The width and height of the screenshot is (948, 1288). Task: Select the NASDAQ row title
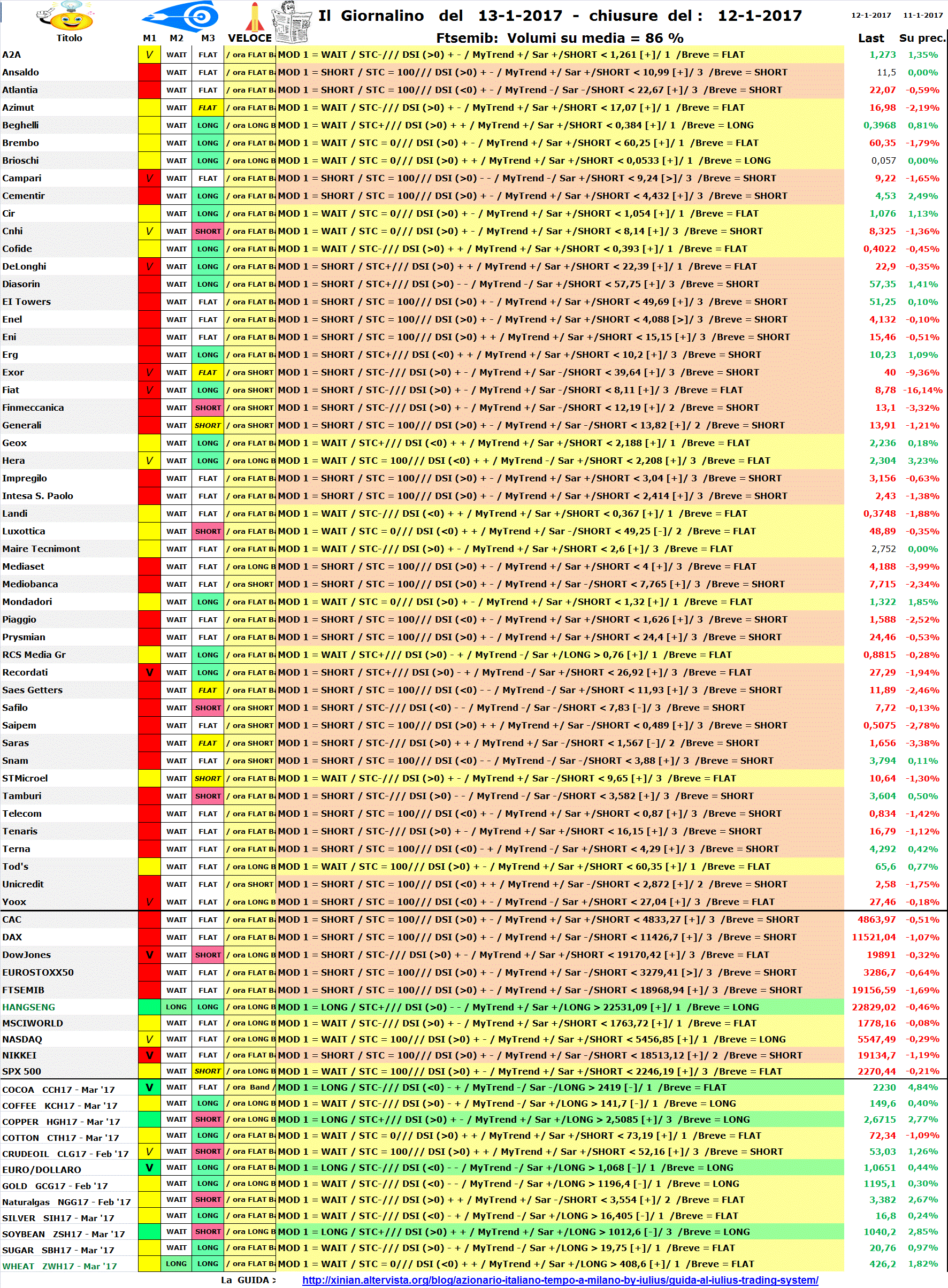22,1040
